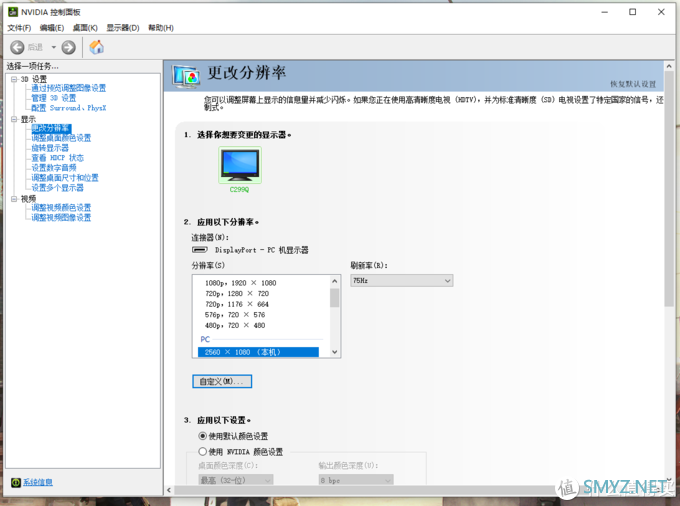Select 1080p, 1920 × 1080 resolution
Screen dimensions: 680x506
click(241, 283)
